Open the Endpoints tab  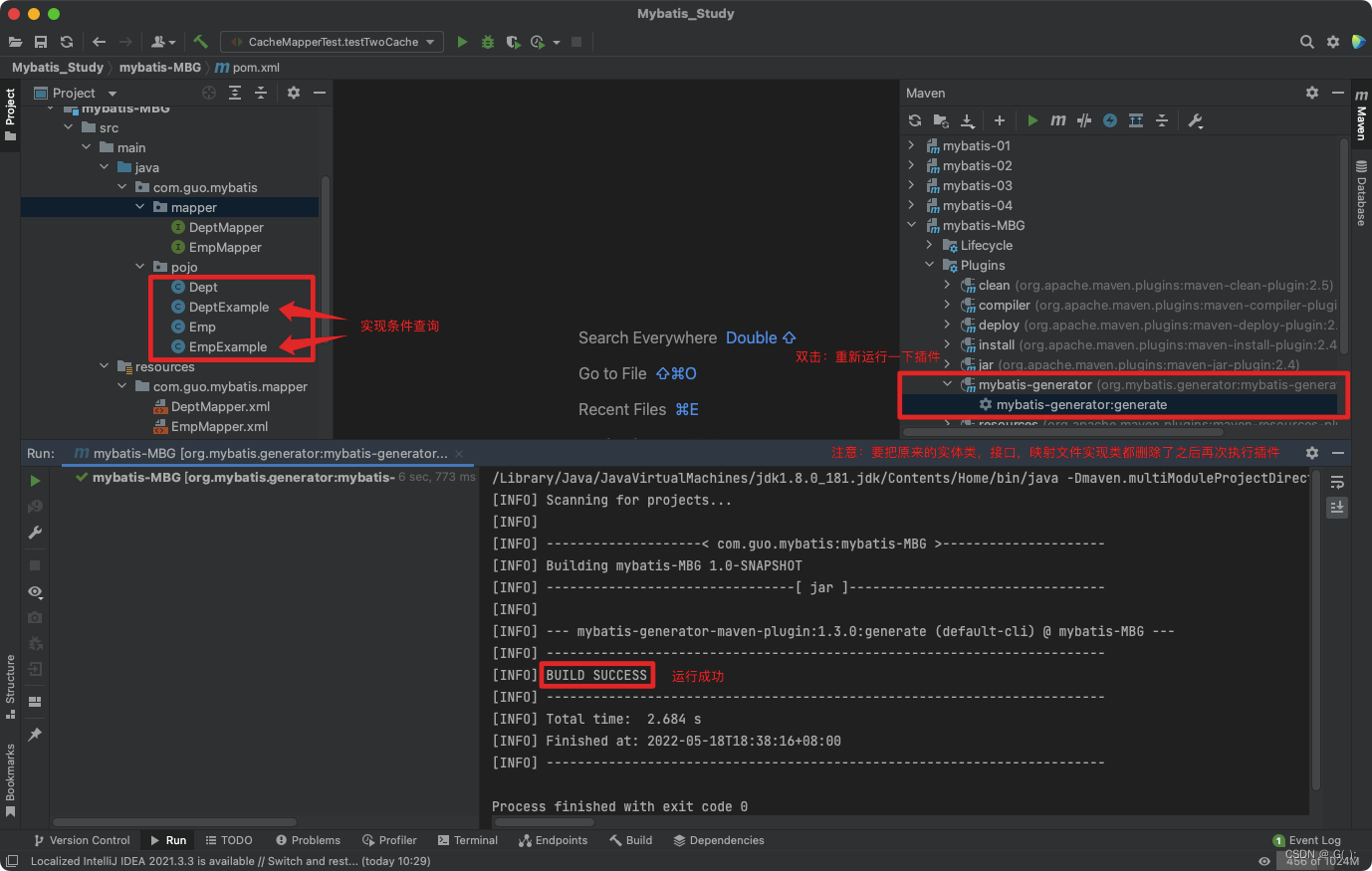click(x=554, y=840)
